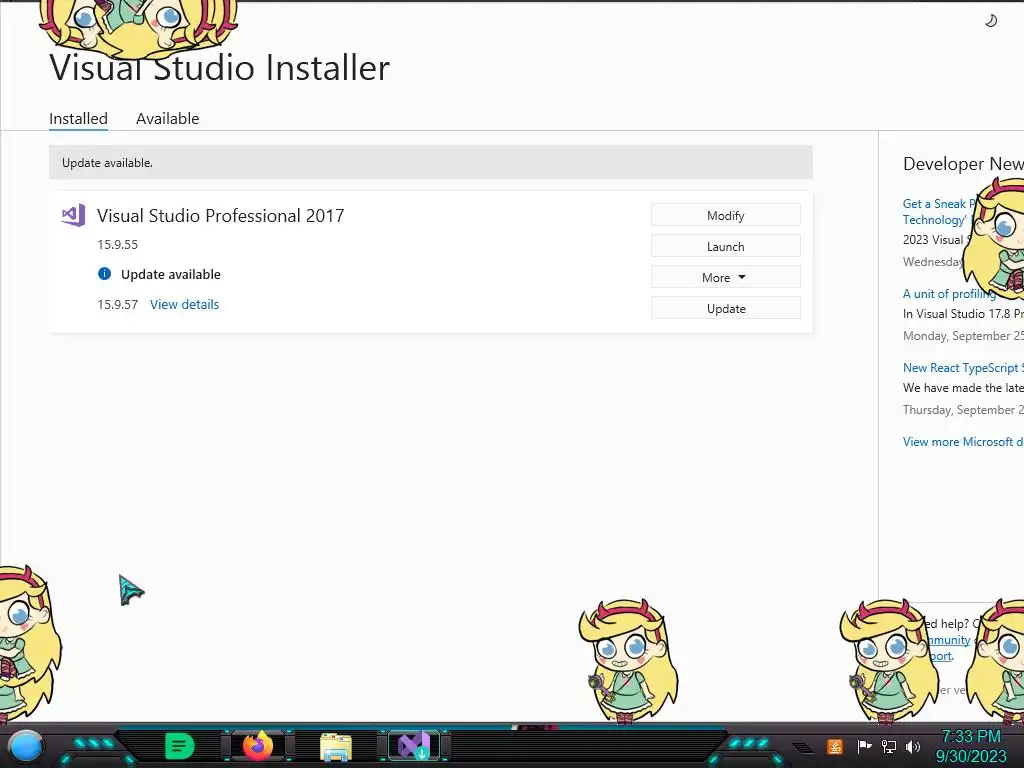The width and height of the screenshot is (1024, 768).
Task: Open the Start orb button
Action: click(26, 746)
